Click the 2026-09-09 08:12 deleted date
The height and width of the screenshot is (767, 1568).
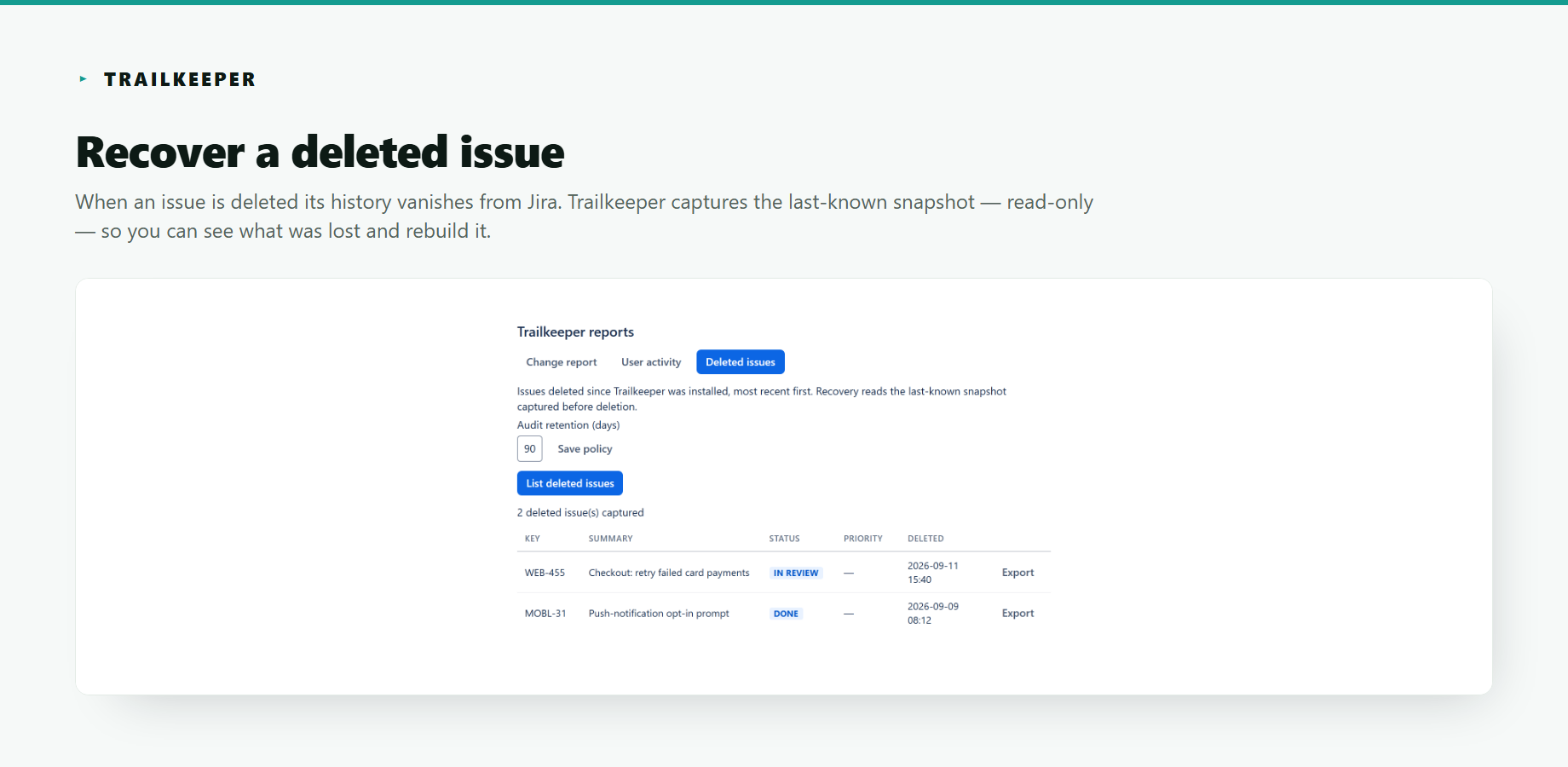tap(933, 614)
